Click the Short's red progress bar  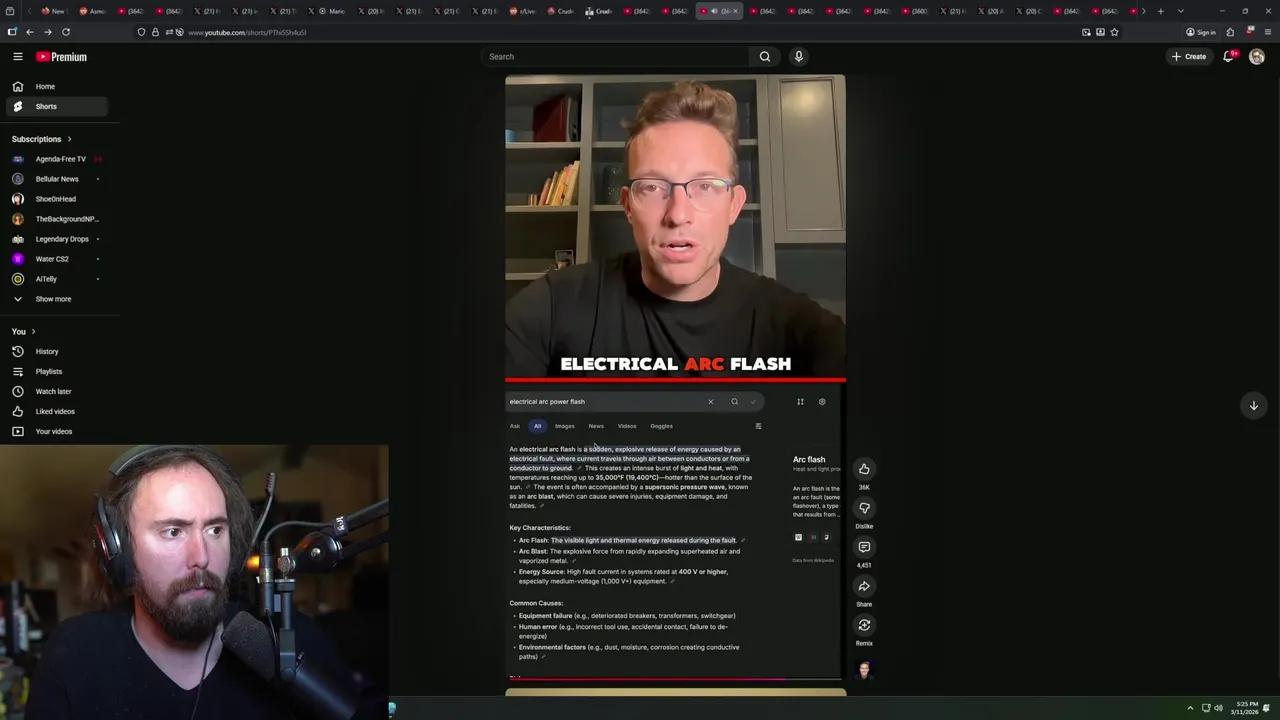click(675, 679)
